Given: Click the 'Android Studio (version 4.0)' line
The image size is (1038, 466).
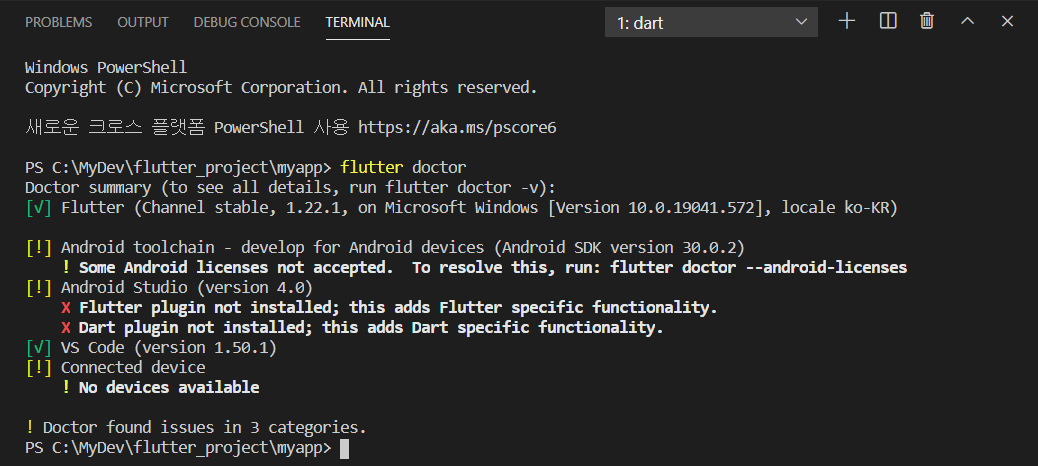Looking at the screenshot, I should 169,287.
